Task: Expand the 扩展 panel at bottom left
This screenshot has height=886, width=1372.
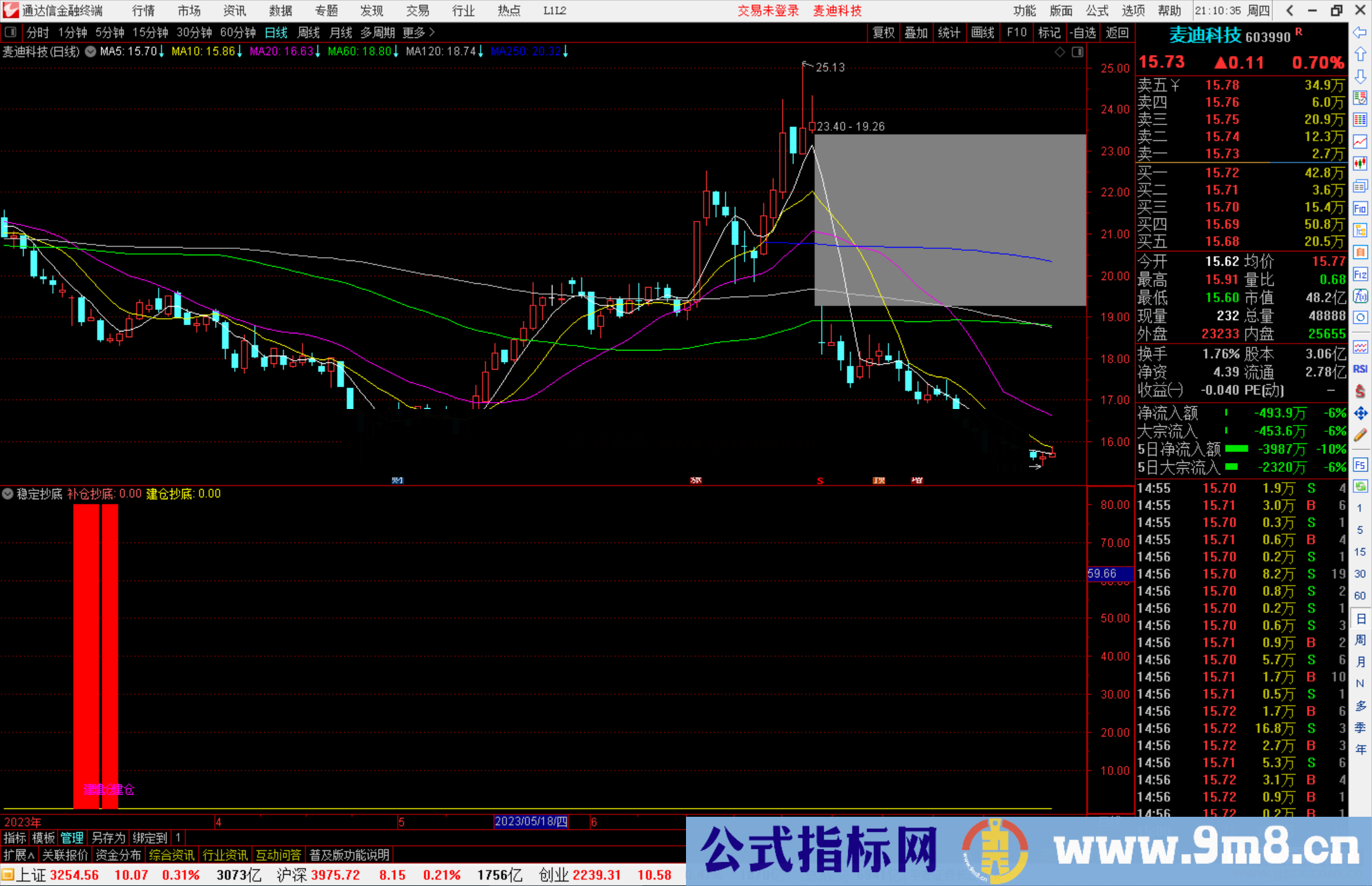Action: (17, 855)
